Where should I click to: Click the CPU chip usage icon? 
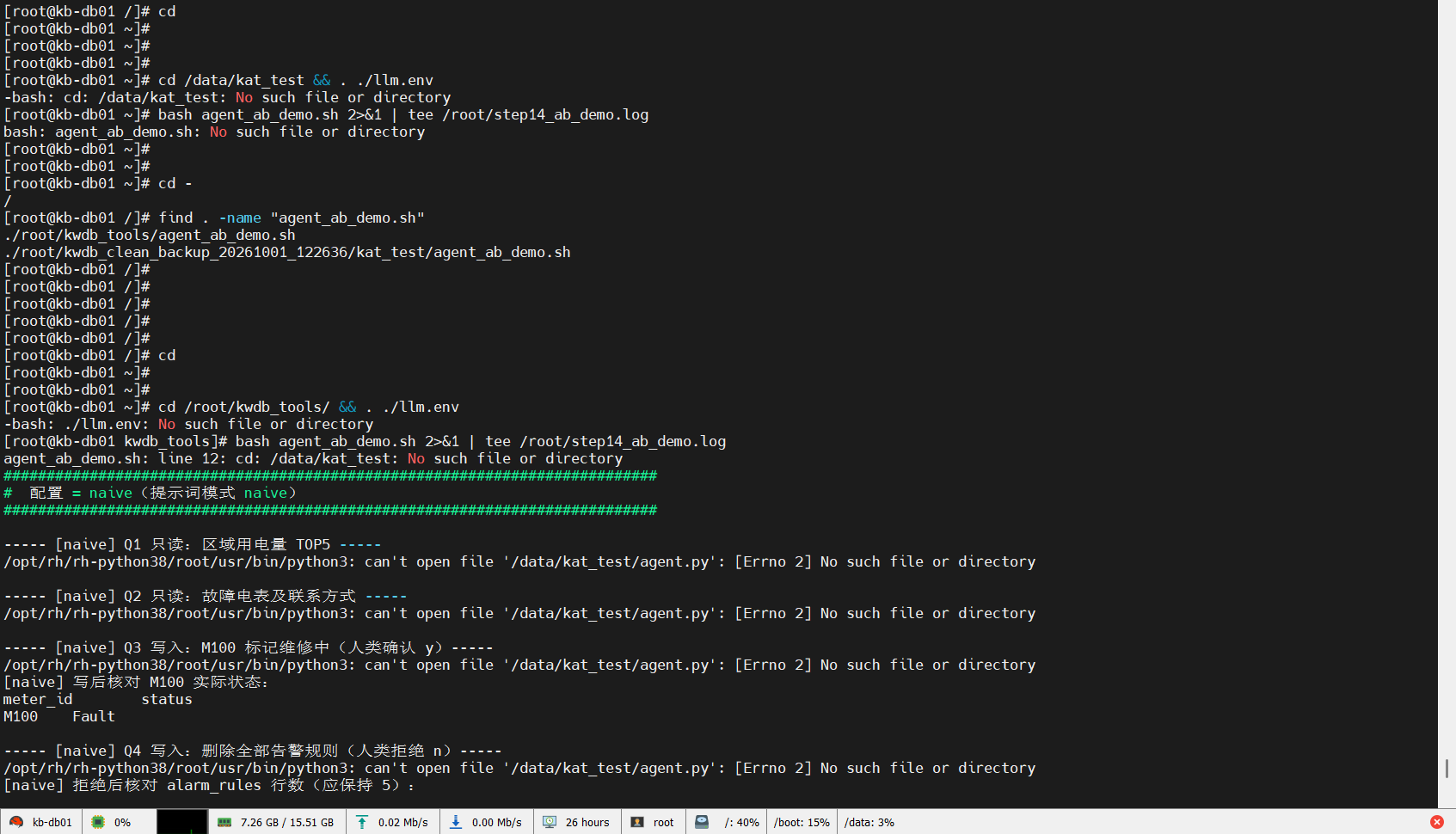click(98, 822)
